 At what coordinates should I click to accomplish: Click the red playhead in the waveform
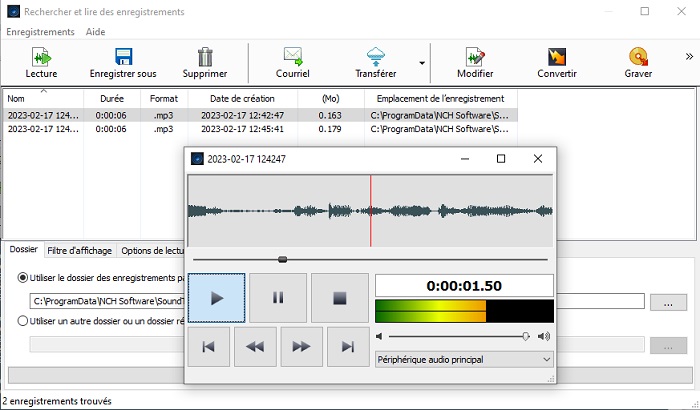[x=371, y=210]
